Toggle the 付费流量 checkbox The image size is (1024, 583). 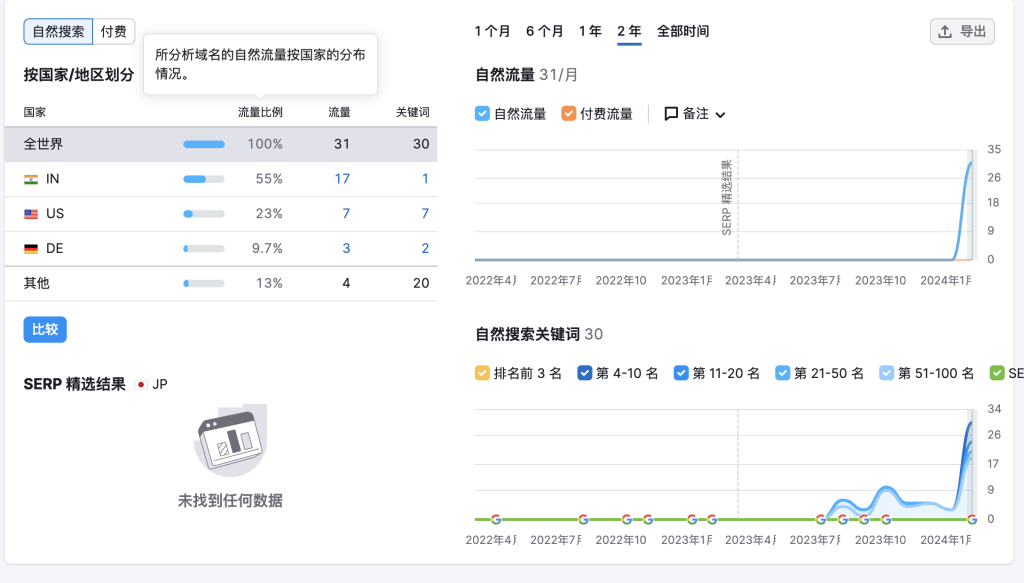(569, 114)
